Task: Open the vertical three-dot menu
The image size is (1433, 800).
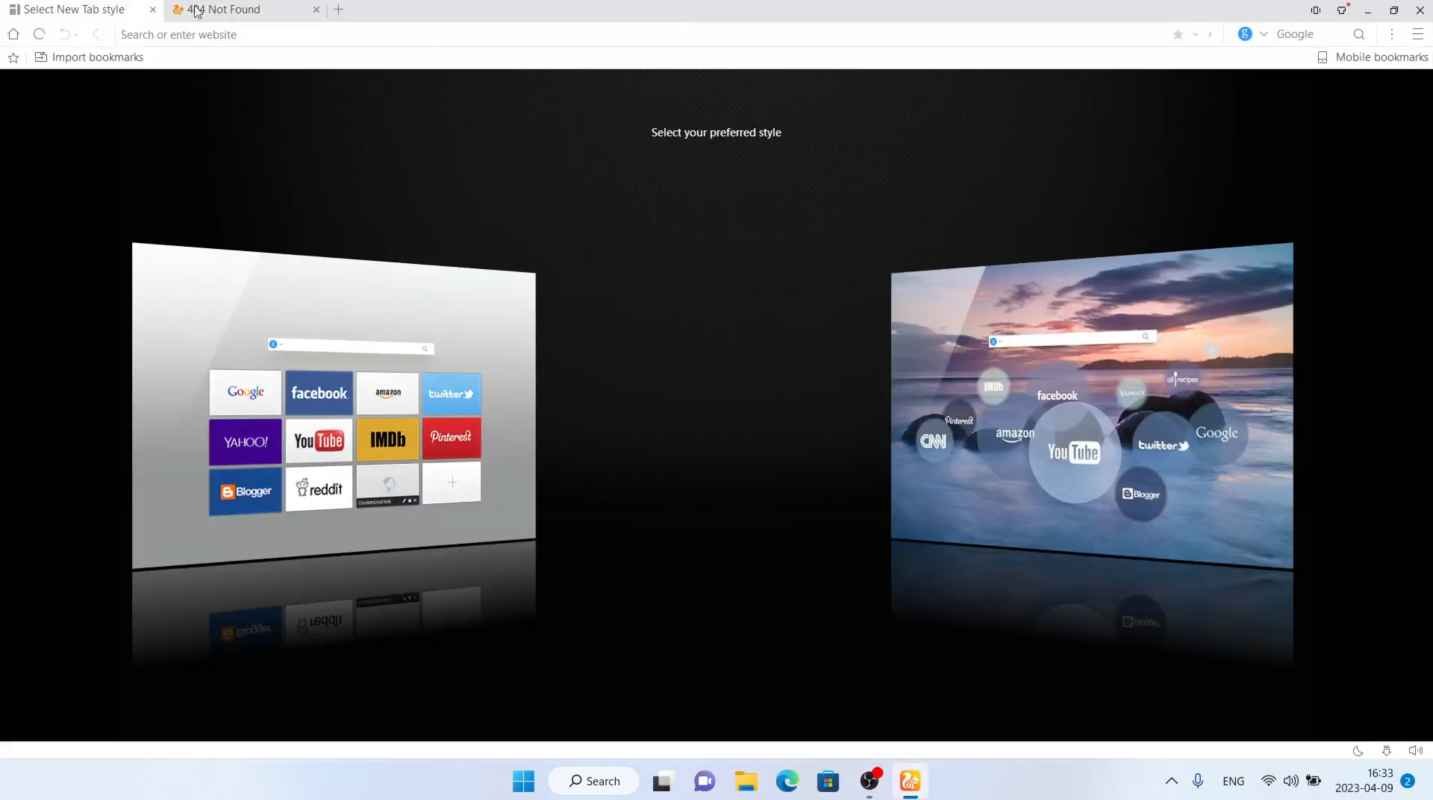Action: (1391, 34)
